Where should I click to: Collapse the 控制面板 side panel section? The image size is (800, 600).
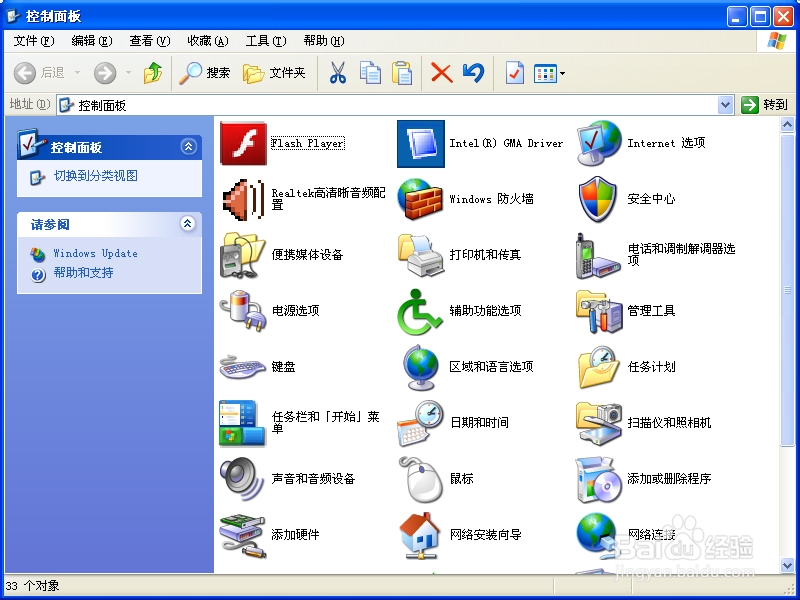click(188, 147)
